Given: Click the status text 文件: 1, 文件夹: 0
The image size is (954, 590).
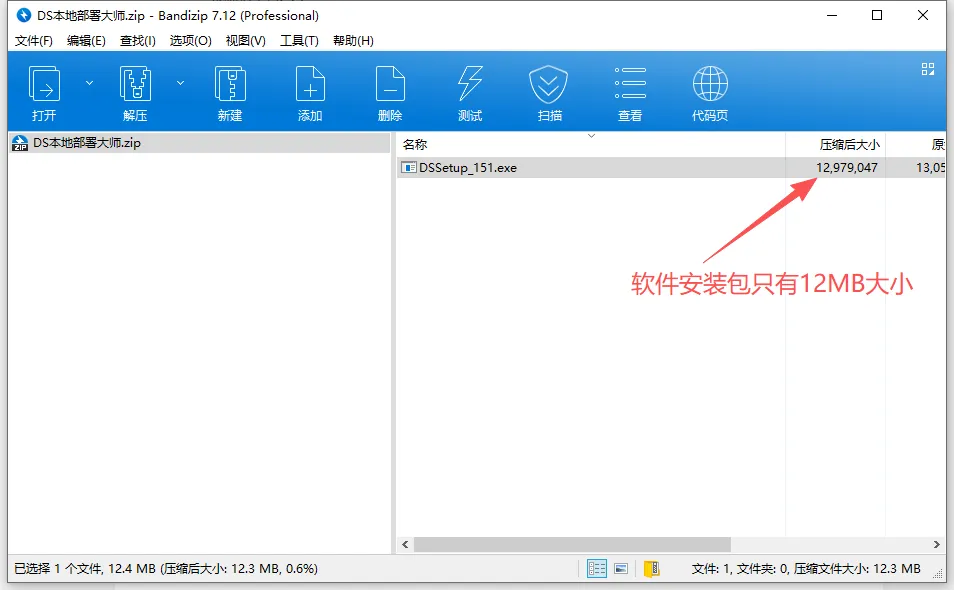Looking at the screenshot, I should [x=739, y=569].
